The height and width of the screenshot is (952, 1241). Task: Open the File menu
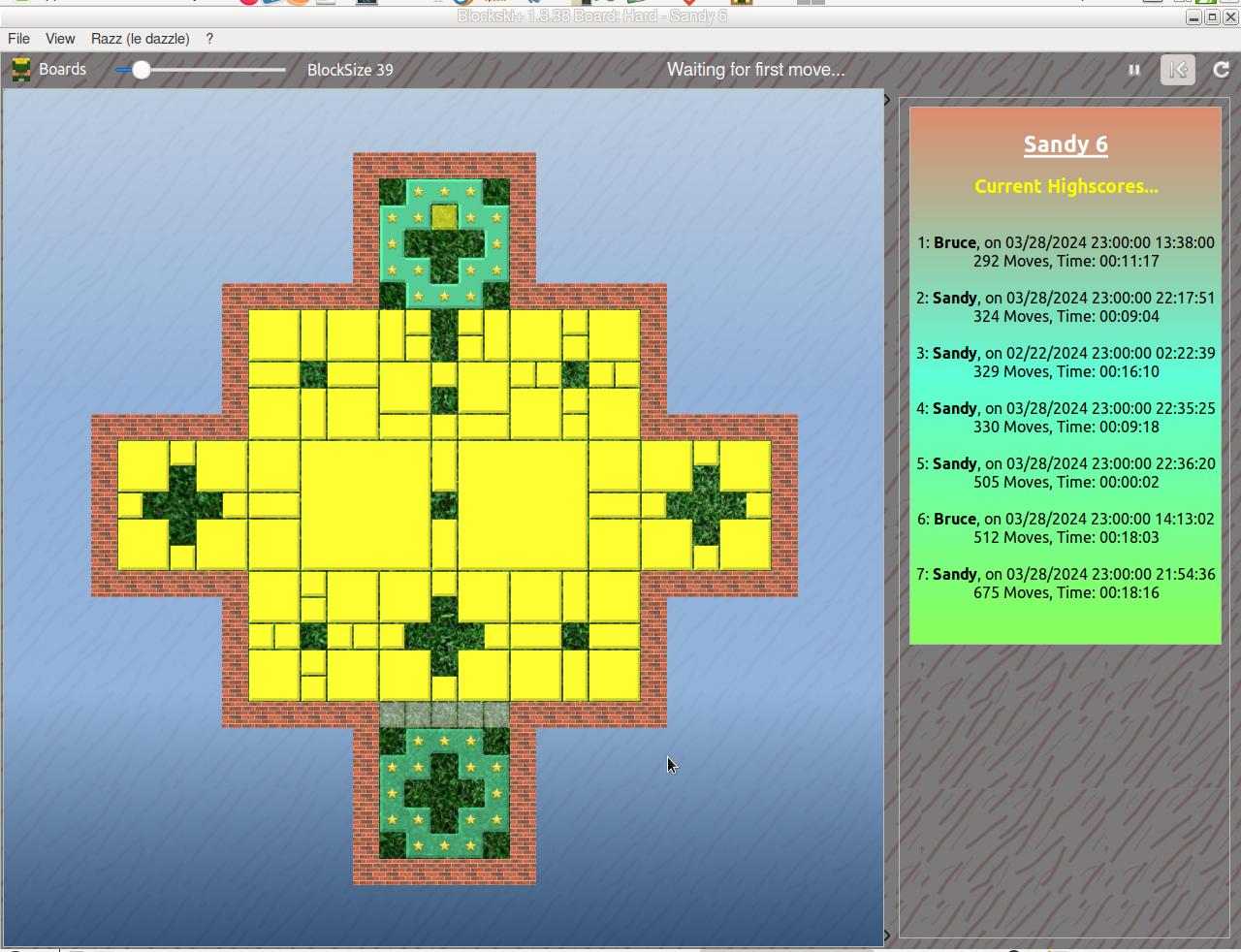[x=18, y=39]
